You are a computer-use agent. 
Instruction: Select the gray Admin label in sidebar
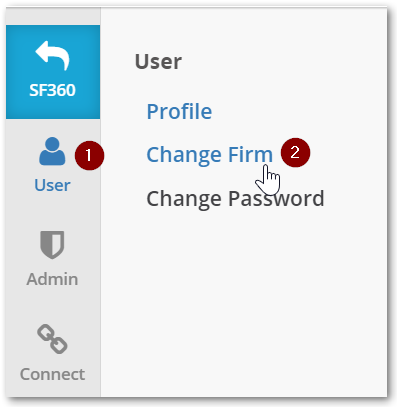pos(52,279)
